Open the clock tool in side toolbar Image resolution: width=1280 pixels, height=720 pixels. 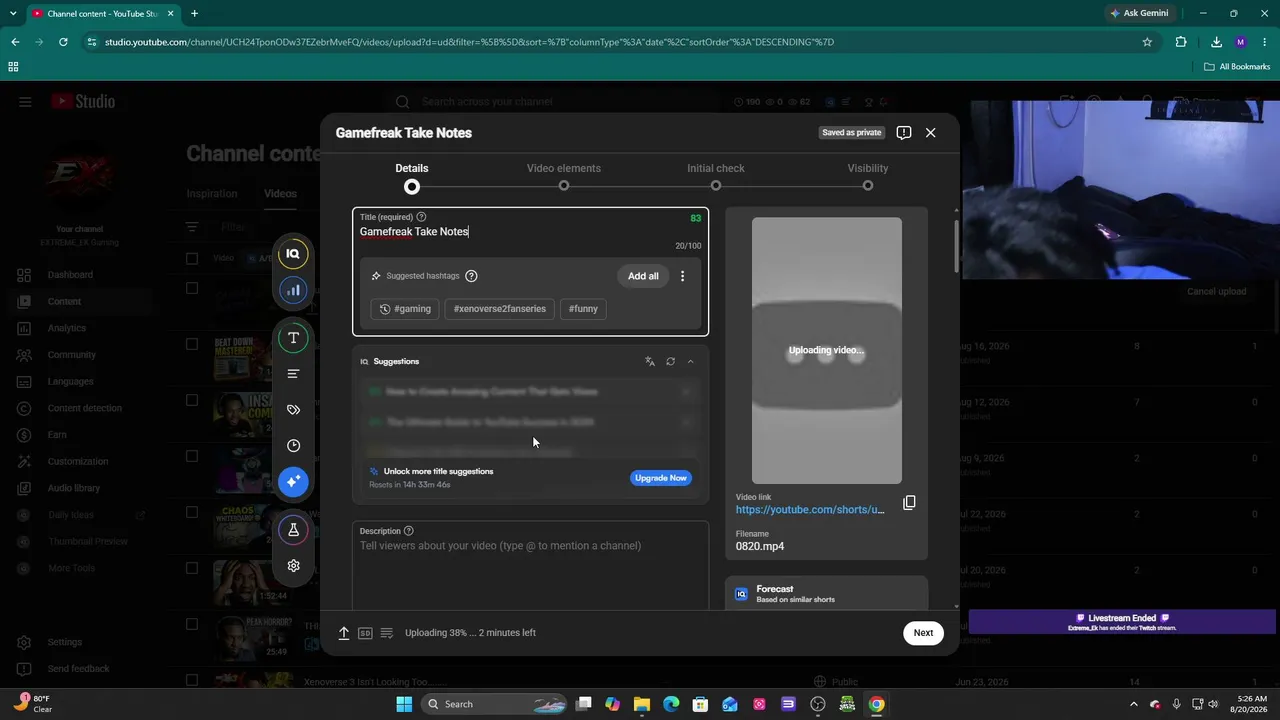click(293, 446)
